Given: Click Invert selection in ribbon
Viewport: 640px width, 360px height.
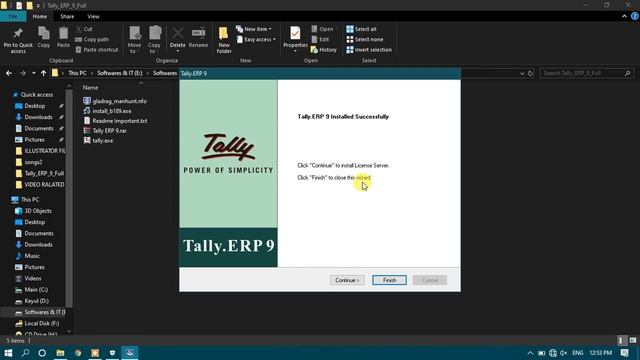Looking at the screenshot, I should pyautogui.click(x=369, y=49).
